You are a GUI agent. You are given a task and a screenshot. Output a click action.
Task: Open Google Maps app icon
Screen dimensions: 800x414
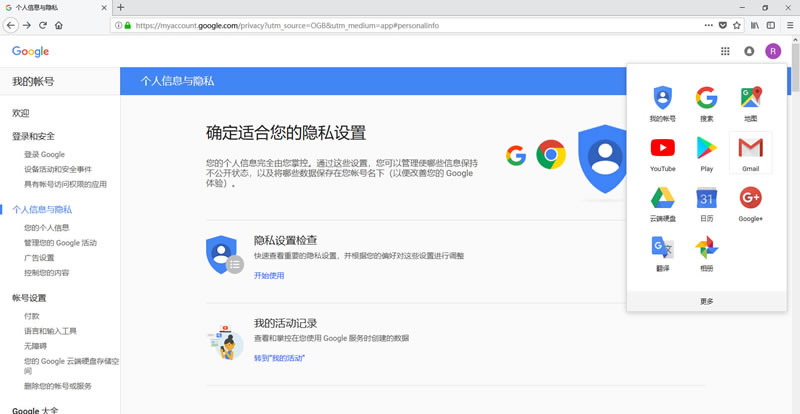[x=751, y=104]
